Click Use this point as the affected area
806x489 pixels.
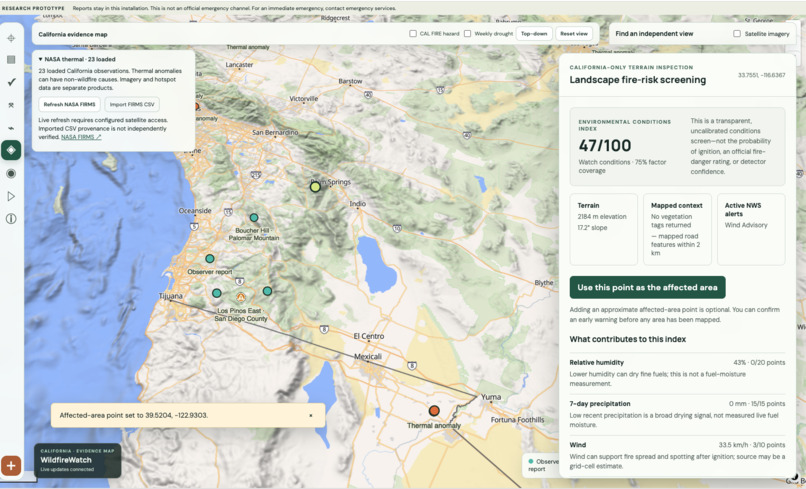pos(647,287)
